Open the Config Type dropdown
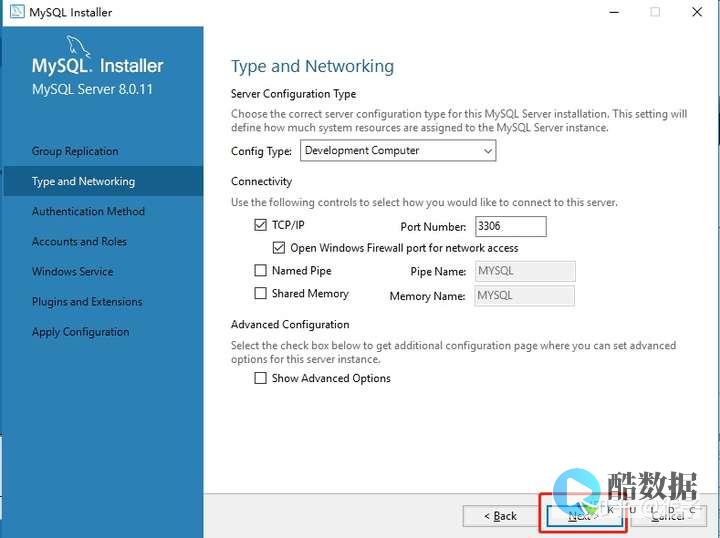This screenshot has width=720, height=538. (x=398, y=151)
